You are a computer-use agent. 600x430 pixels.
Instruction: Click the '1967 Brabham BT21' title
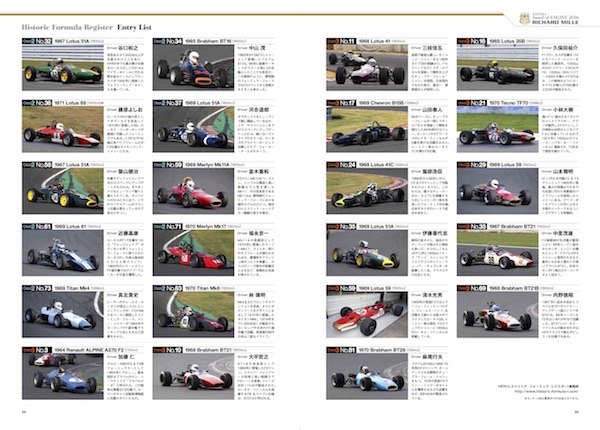pos(512,226)
